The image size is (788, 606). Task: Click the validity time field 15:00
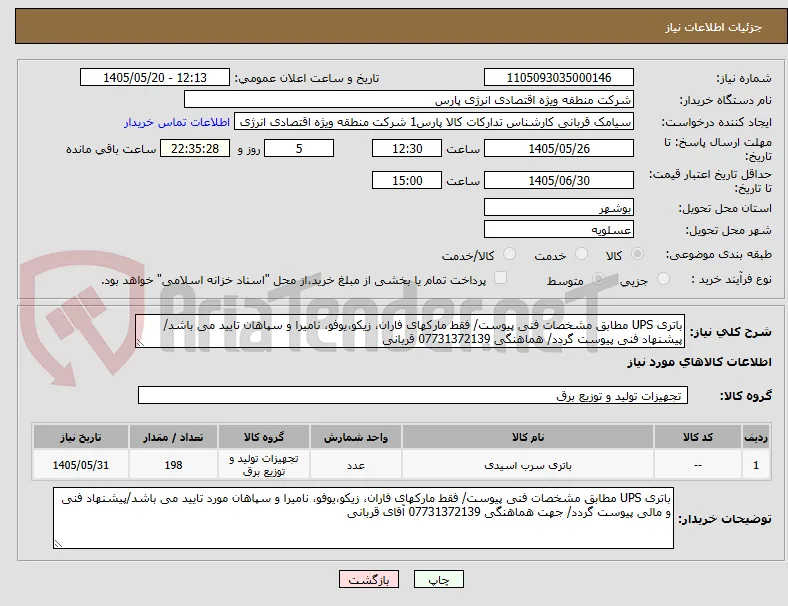pyautogui.click(x=407, y=180)
